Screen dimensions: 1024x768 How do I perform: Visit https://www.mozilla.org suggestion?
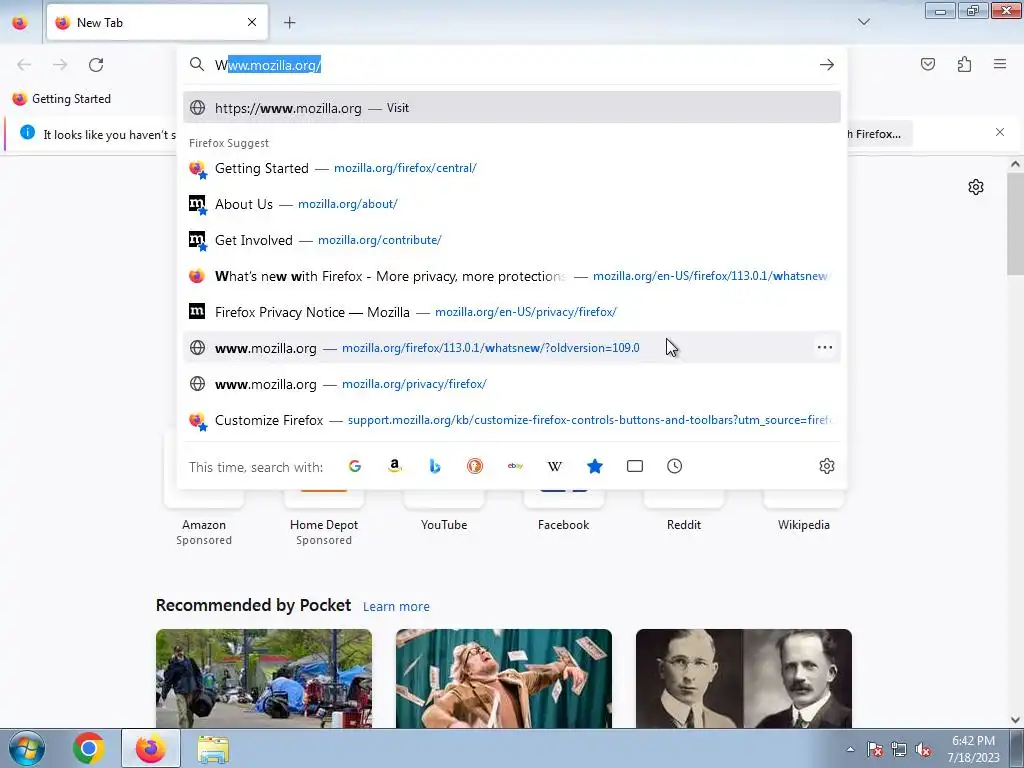(x=512, y=108)
